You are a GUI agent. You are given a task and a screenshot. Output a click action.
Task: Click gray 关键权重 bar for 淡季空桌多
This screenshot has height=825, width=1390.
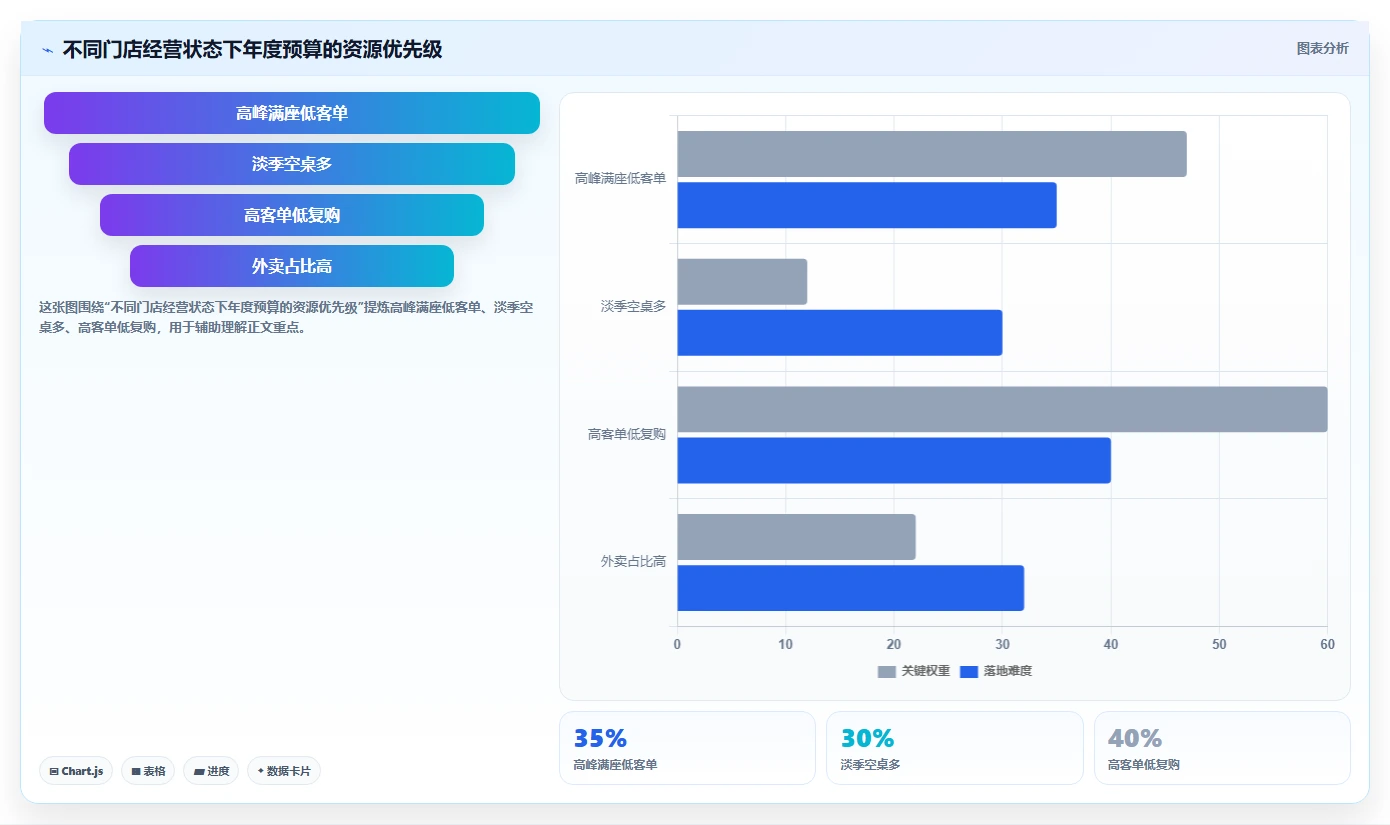(x=742, y=282)
